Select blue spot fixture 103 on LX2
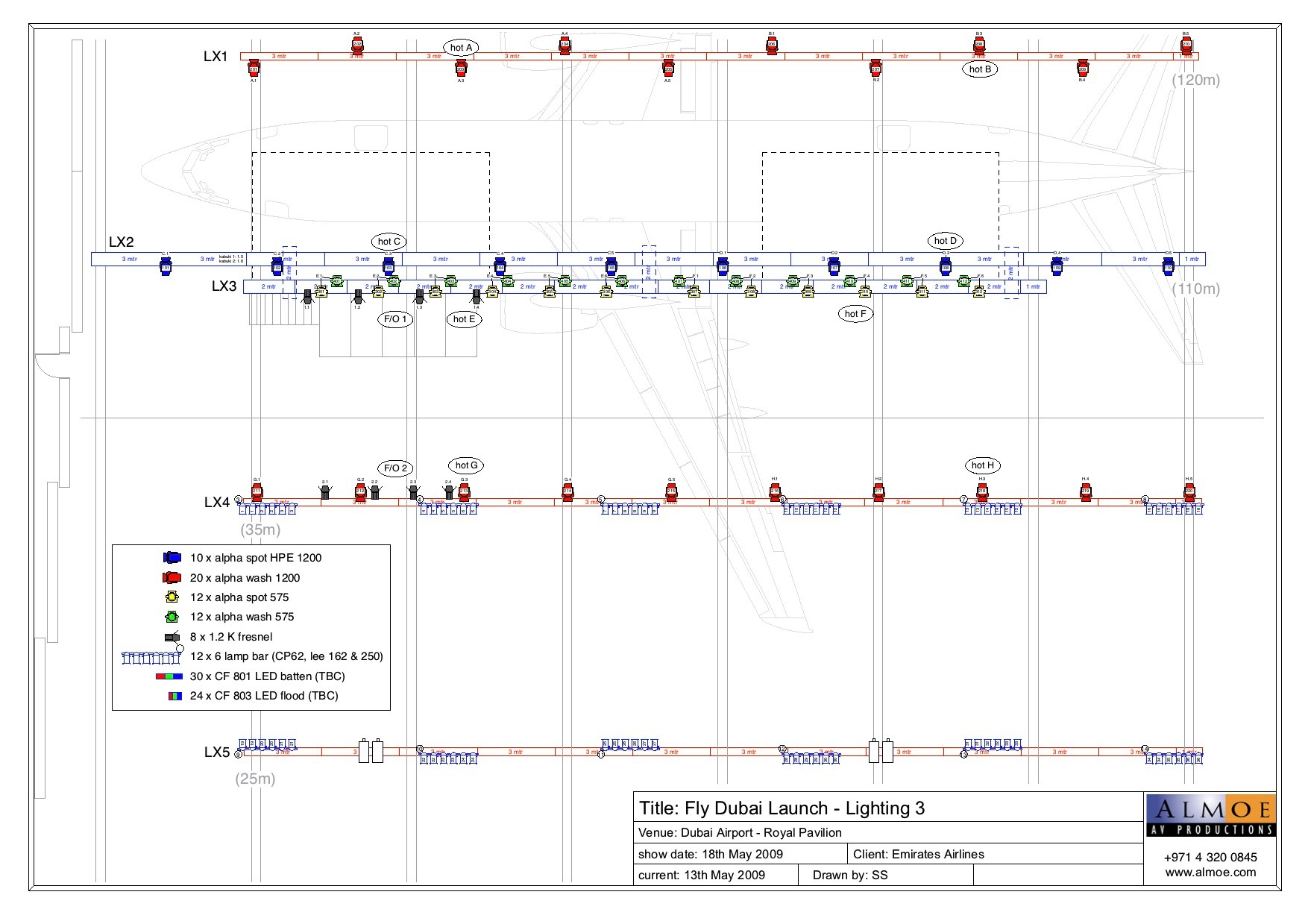Viewport: 1308px width, 924px height. 388,266
